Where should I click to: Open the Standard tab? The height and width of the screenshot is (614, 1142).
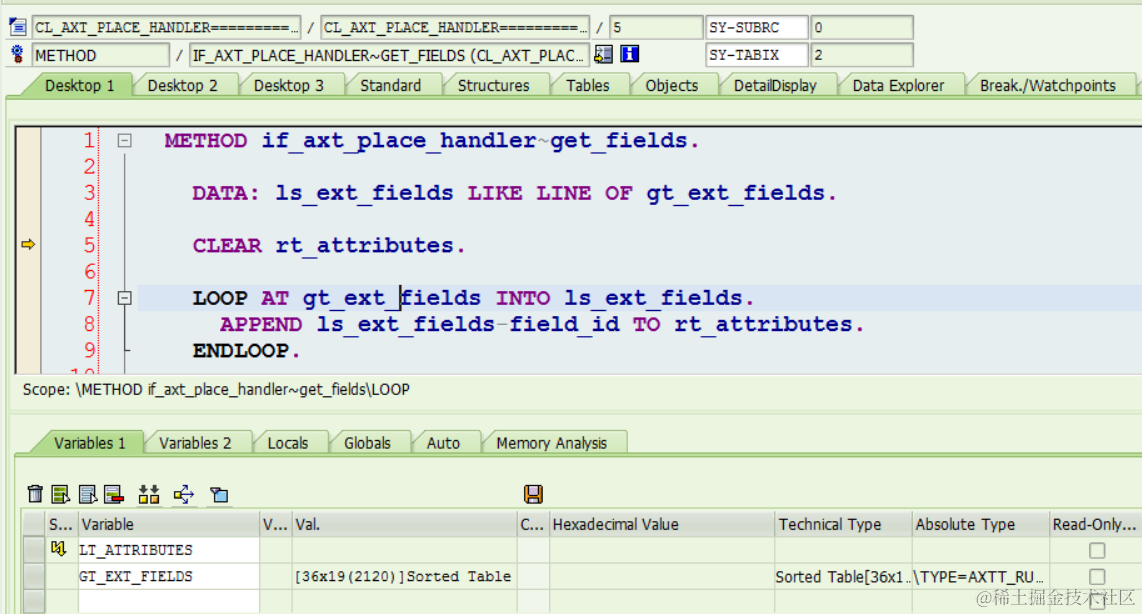390,85
